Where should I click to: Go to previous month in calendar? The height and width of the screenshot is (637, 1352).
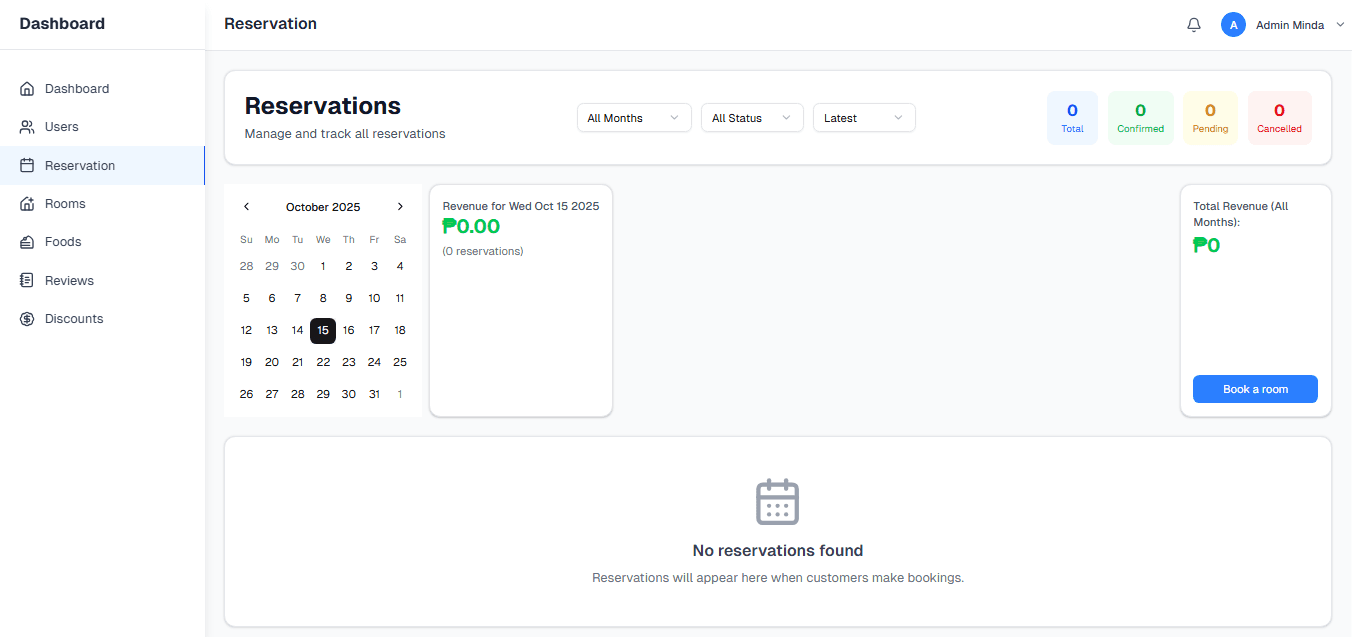tap(247, 207)
